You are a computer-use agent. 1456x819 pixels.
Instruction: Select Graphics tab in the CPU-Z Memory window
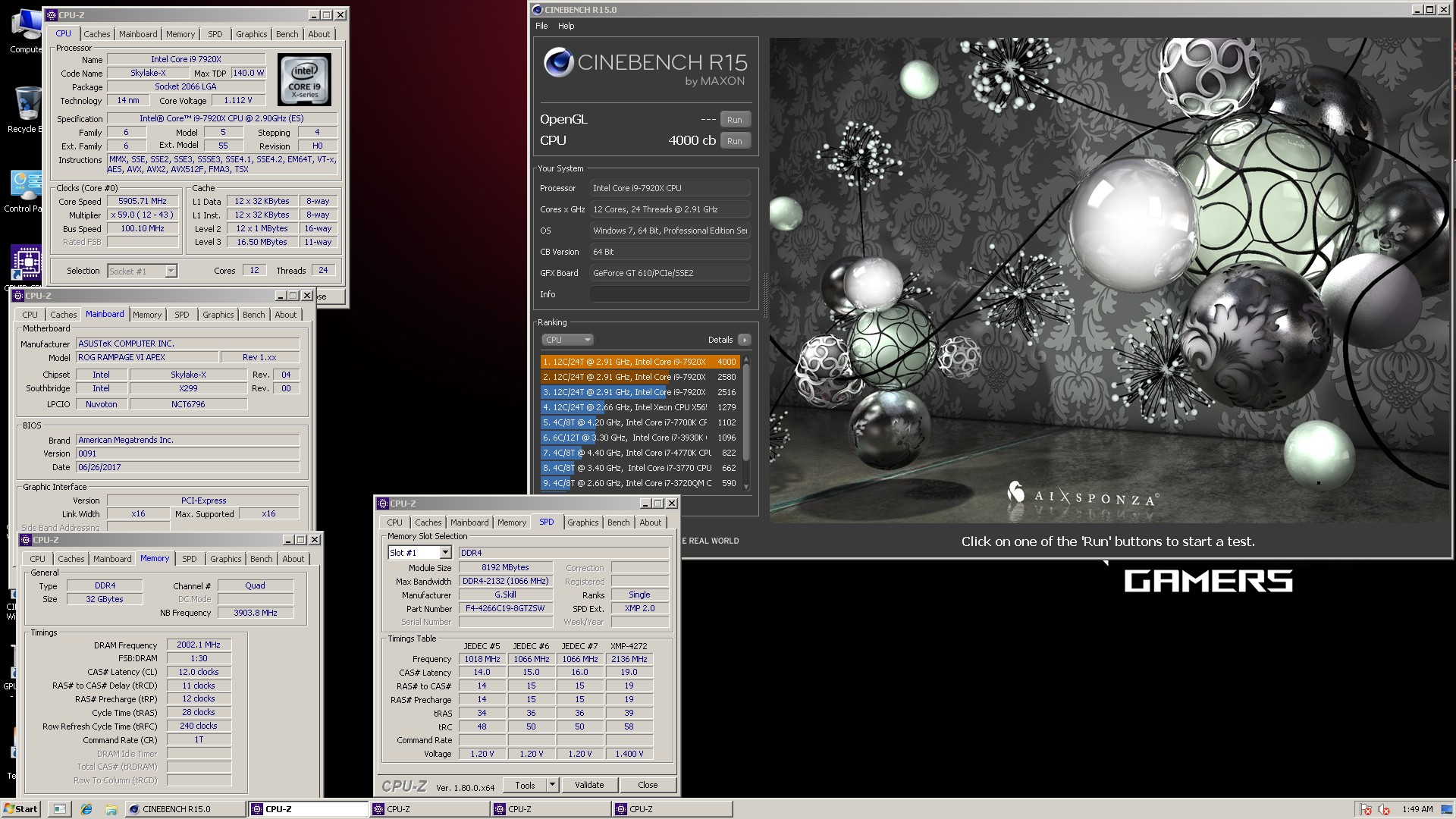(225, 559)
